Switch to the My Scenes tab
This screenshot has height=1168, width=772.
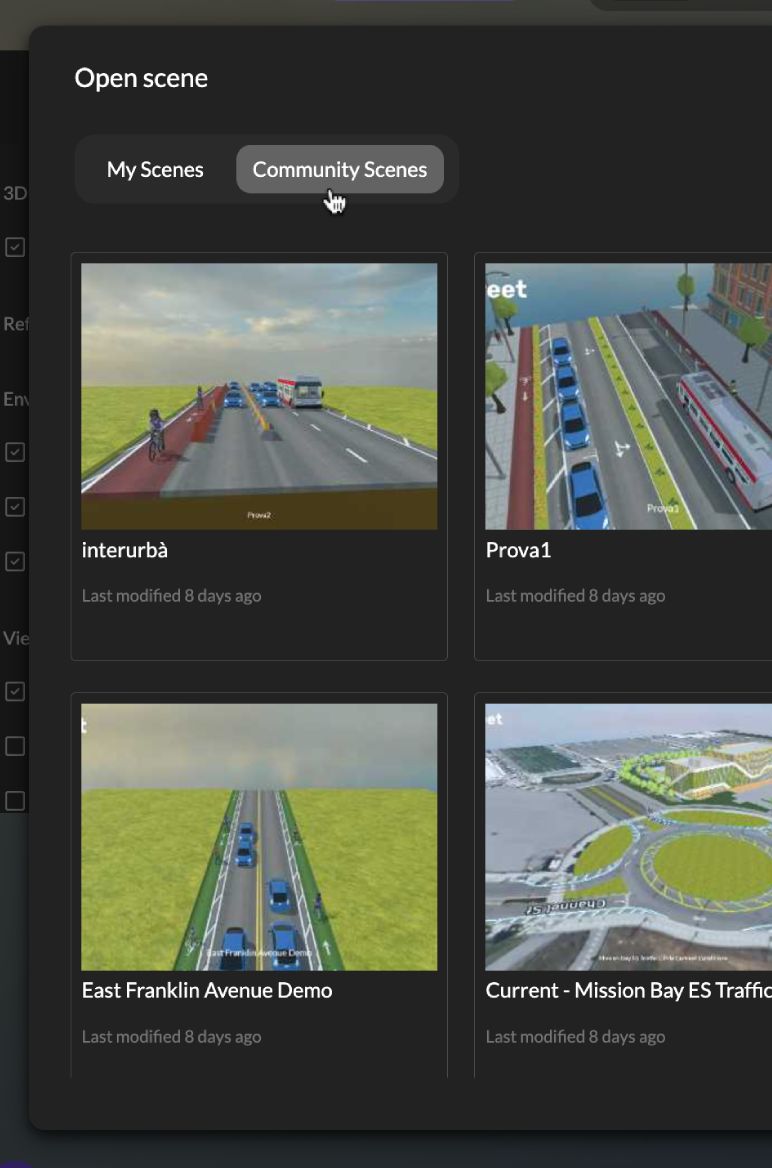click(x=155, y=170)
